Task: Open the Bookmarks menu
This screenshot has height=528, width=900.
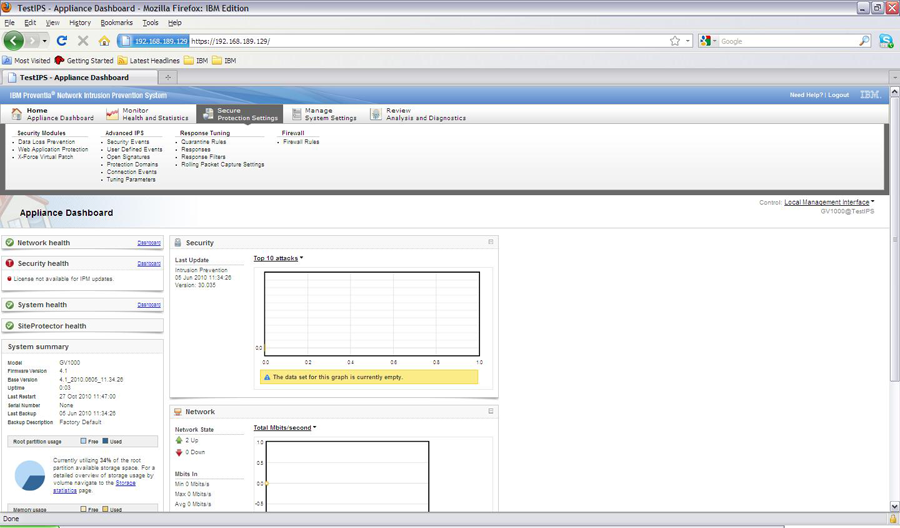Action: coord(117,23)
